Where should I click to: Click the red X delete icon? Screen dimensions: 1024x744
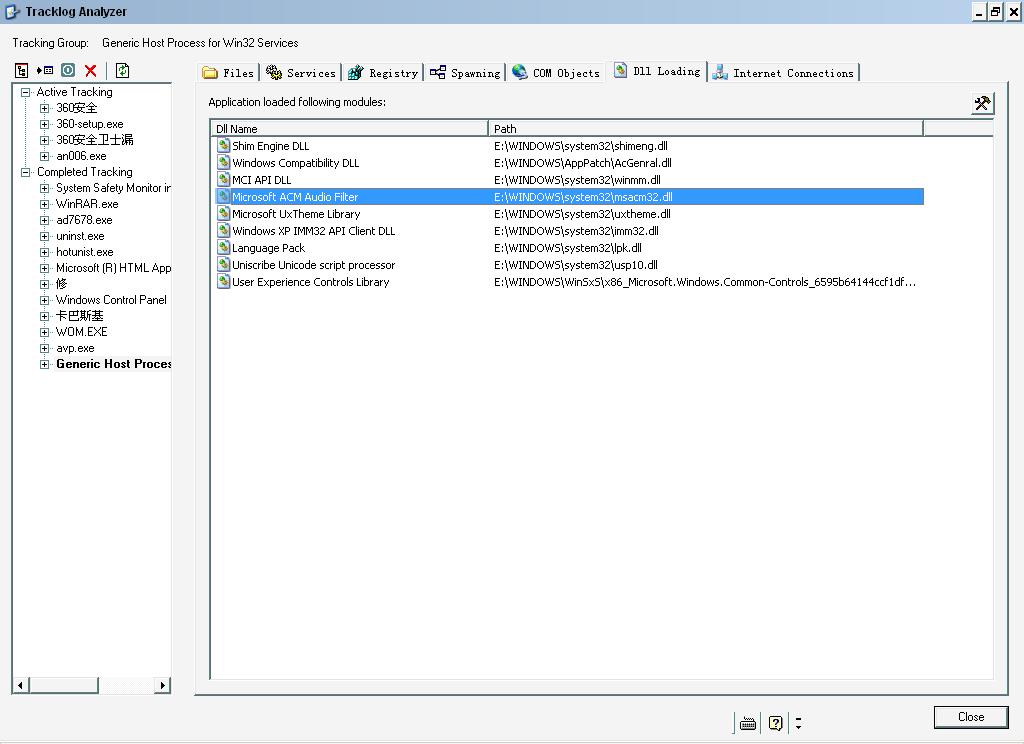point(91,70)
